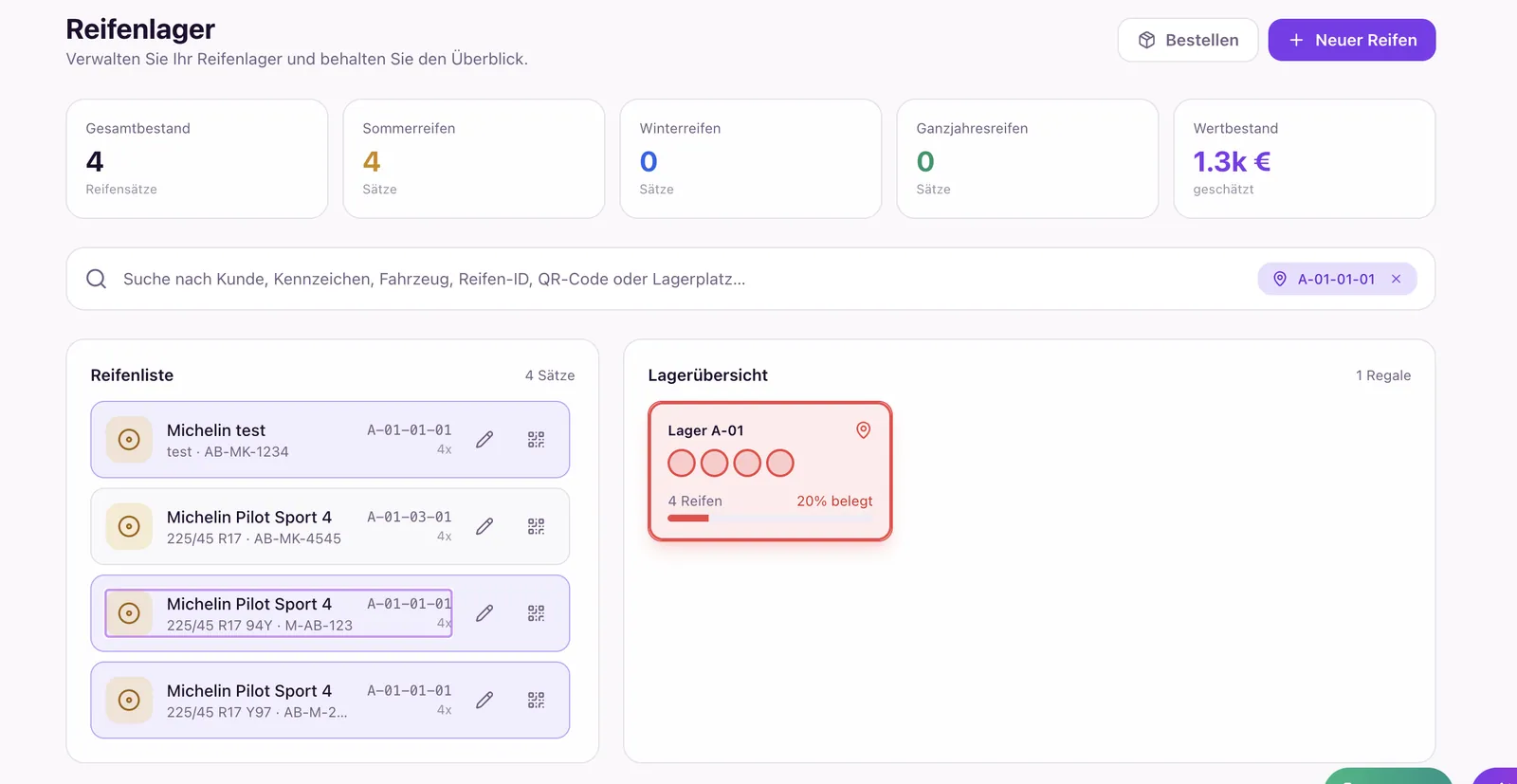The height and width of the screenshot is (784, 1517).
Task: Open the Wertbestand stat card
Action: (1305, 158)
